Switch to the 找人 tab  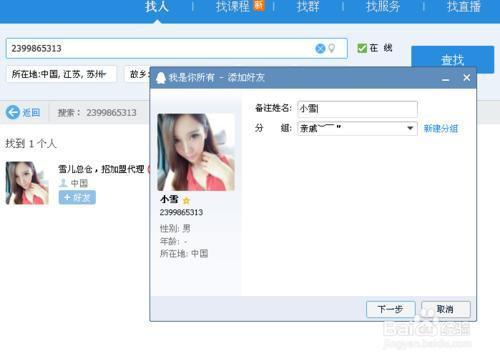coord(157,7)
